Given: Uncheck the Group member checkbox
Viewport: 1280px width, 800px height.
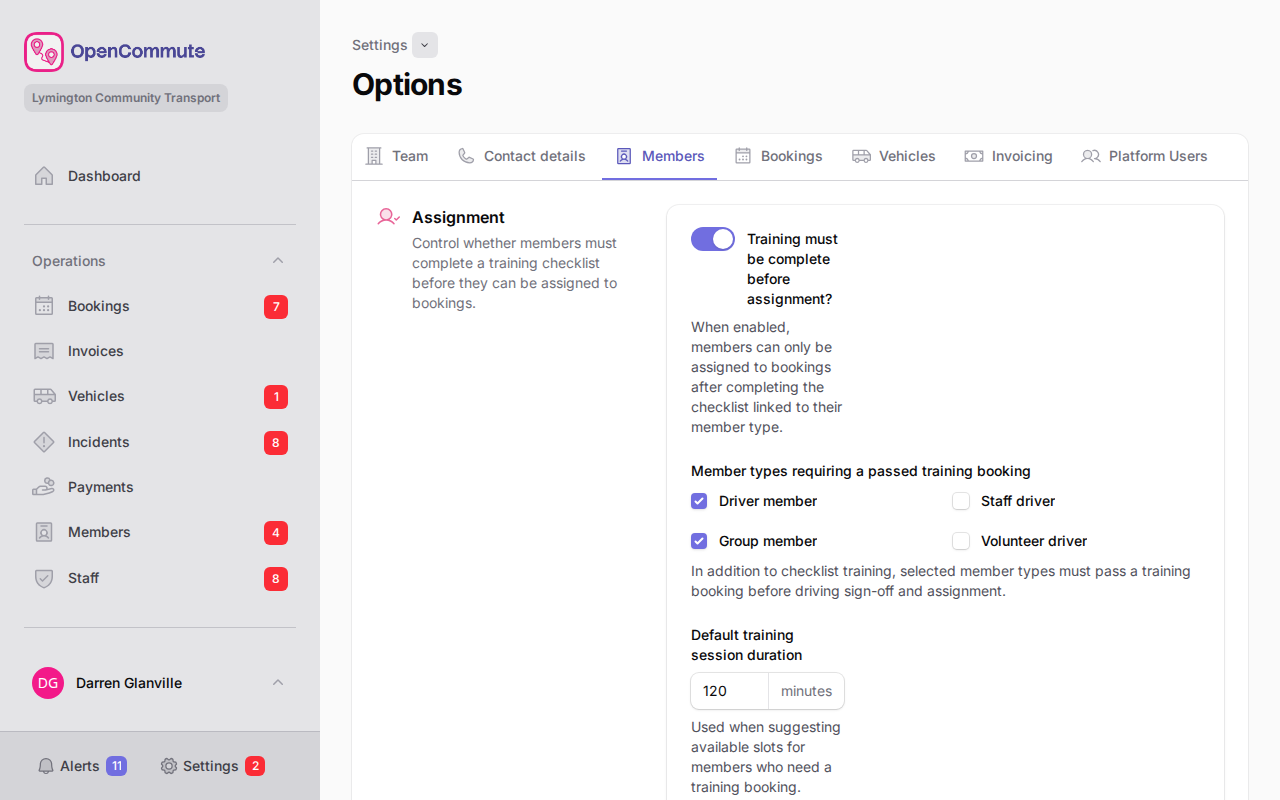Looking at the screenshot, I should 699,541.
